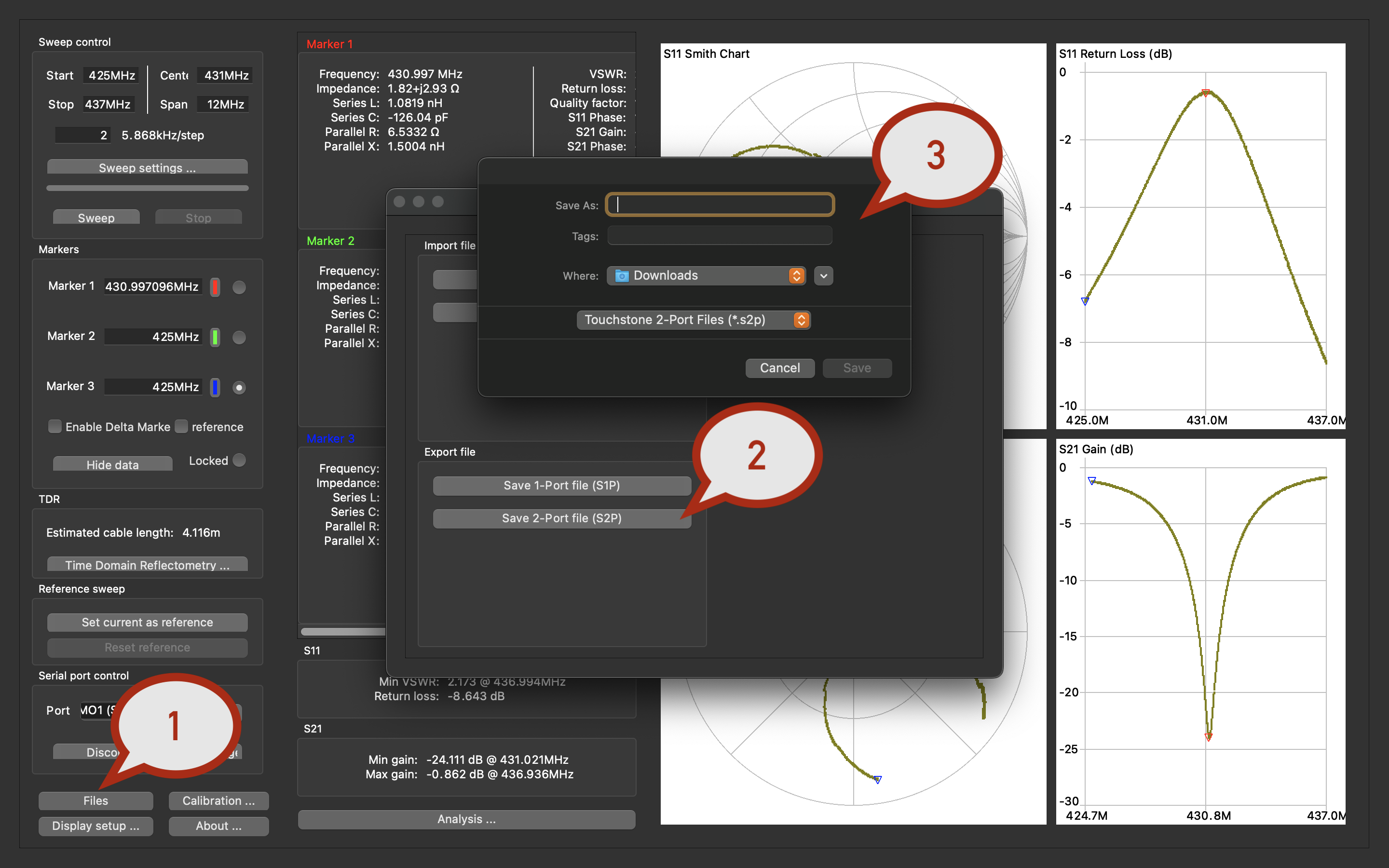Expand the save dialog with chevron button
1389x868 pixels.
(823, 275)
